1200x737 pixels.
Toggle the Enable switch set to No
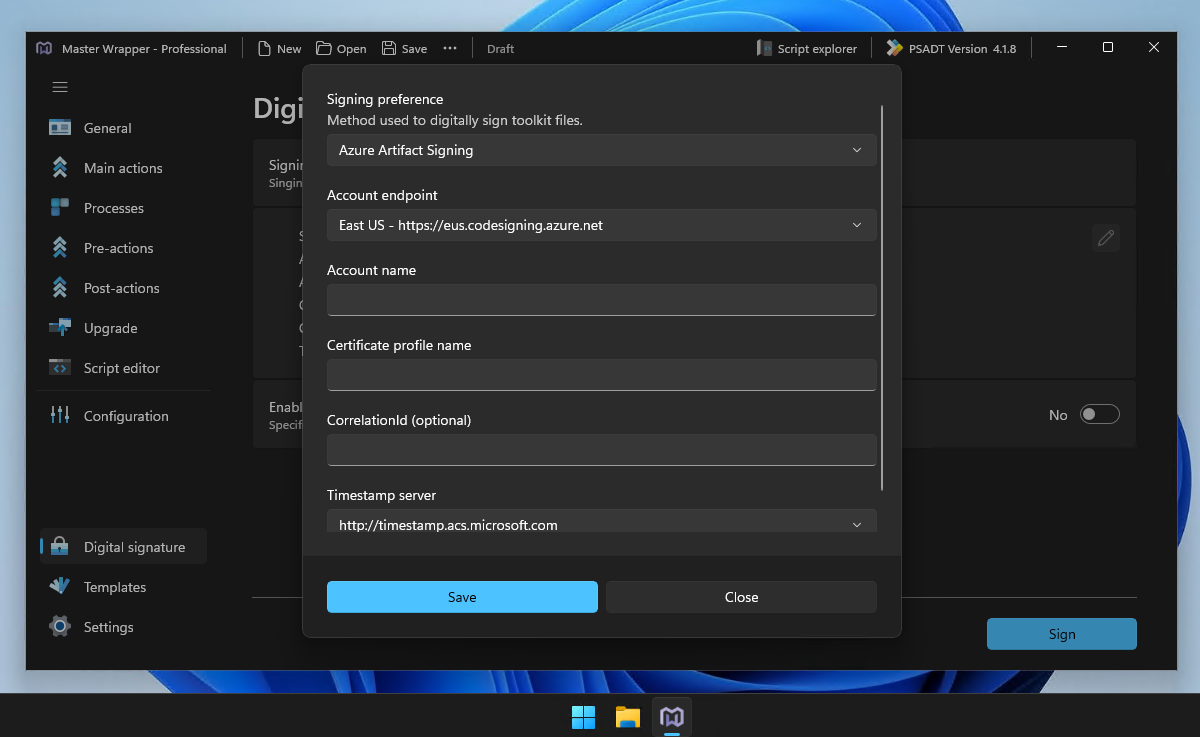[x=1099, y=415]
